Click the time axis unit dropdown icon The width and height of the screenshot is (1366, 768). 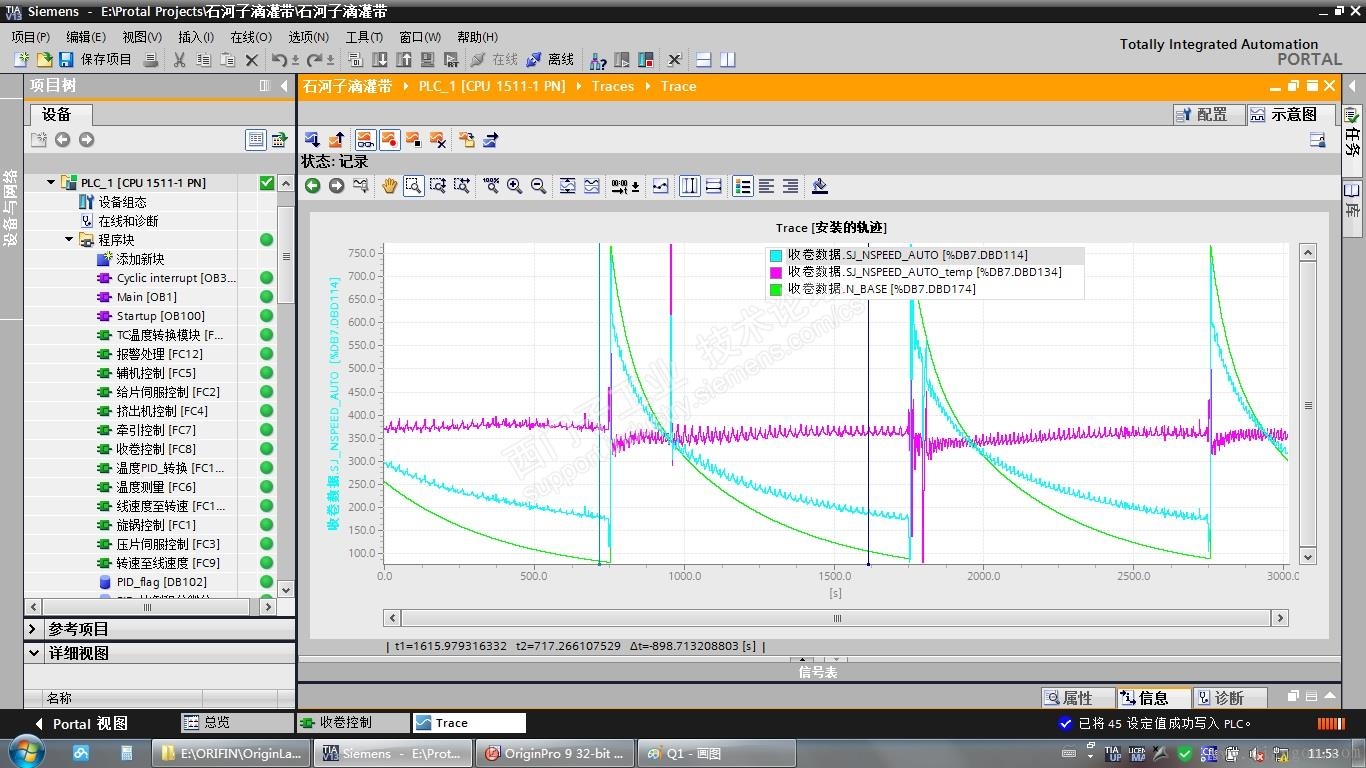625,186
